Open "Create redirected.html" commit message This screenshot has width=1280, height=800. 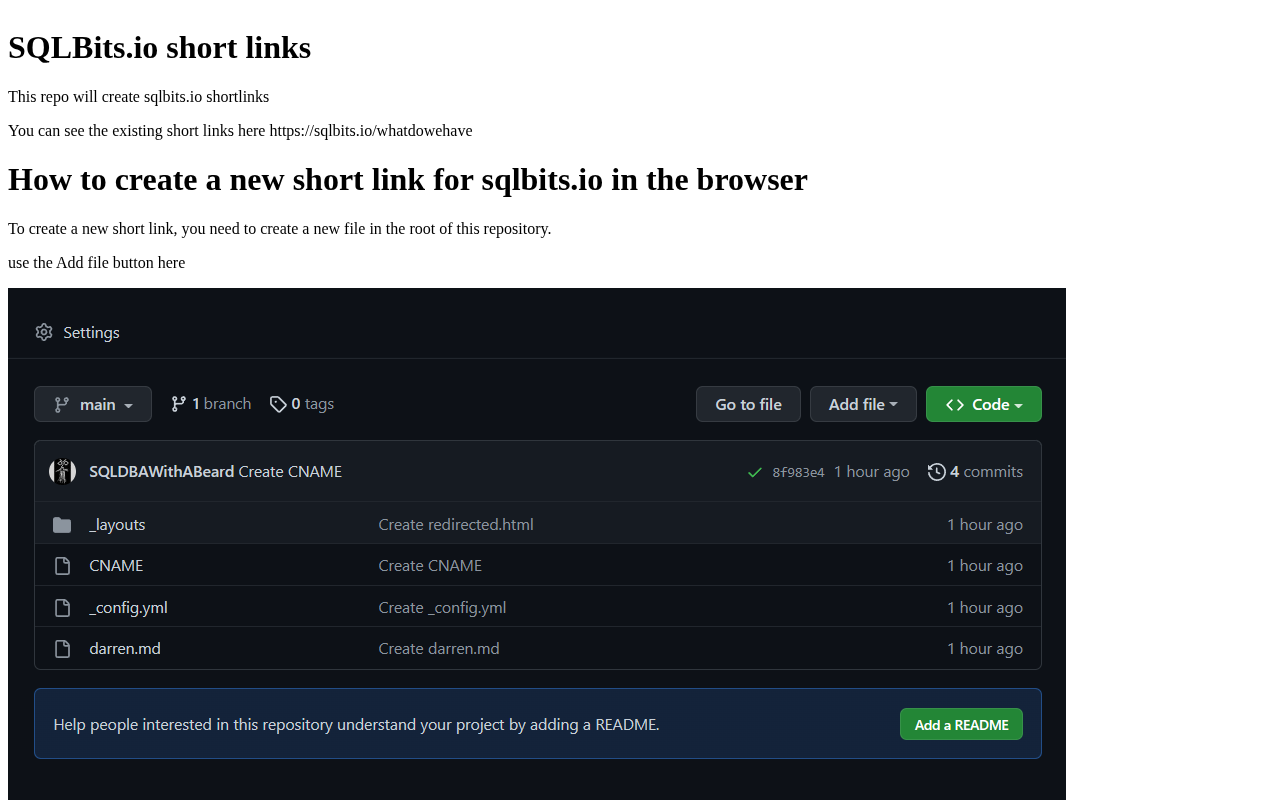[x=456, y=524]
